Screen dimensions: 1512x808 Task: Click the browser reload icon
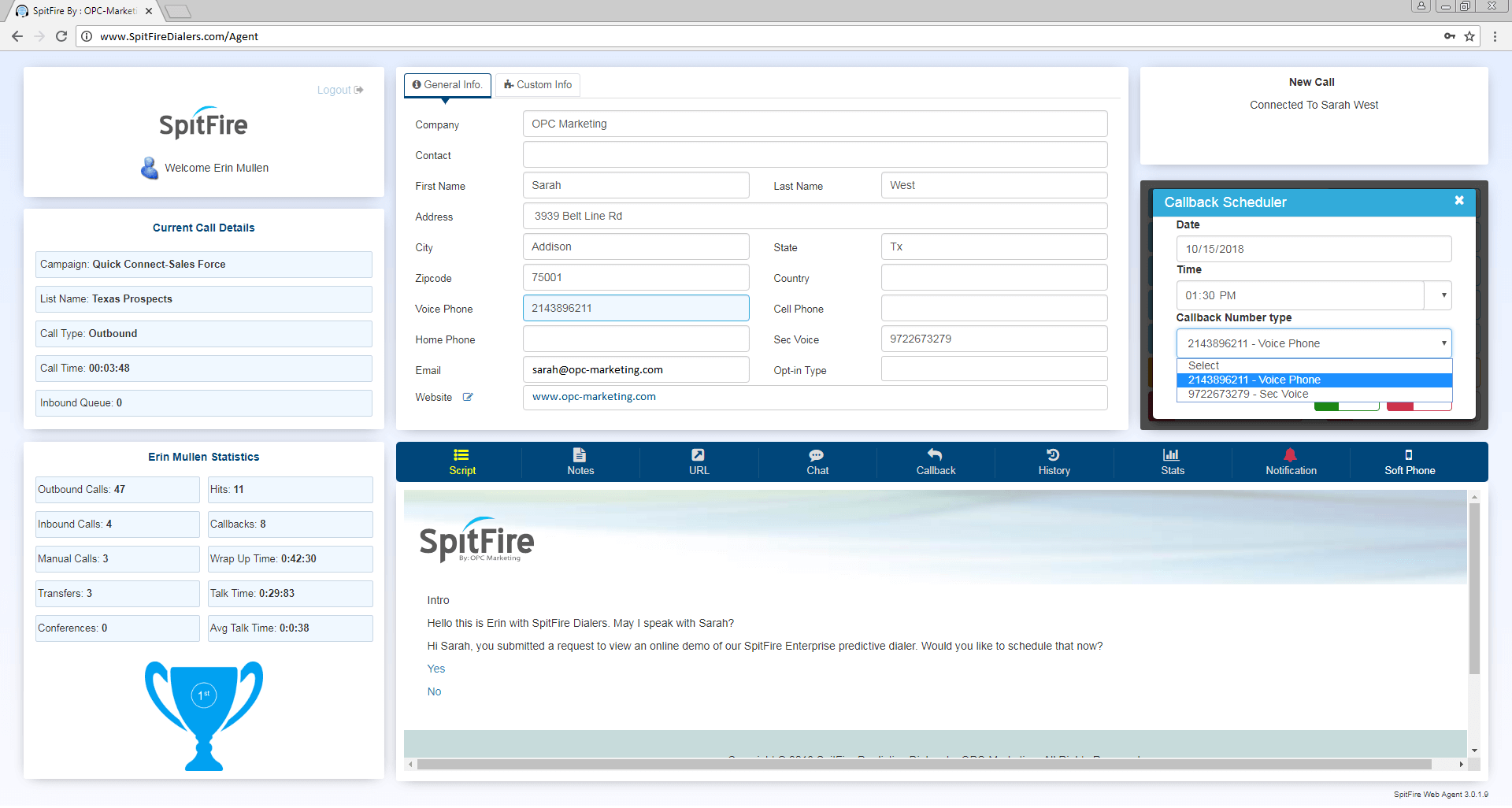coord(61,36)
